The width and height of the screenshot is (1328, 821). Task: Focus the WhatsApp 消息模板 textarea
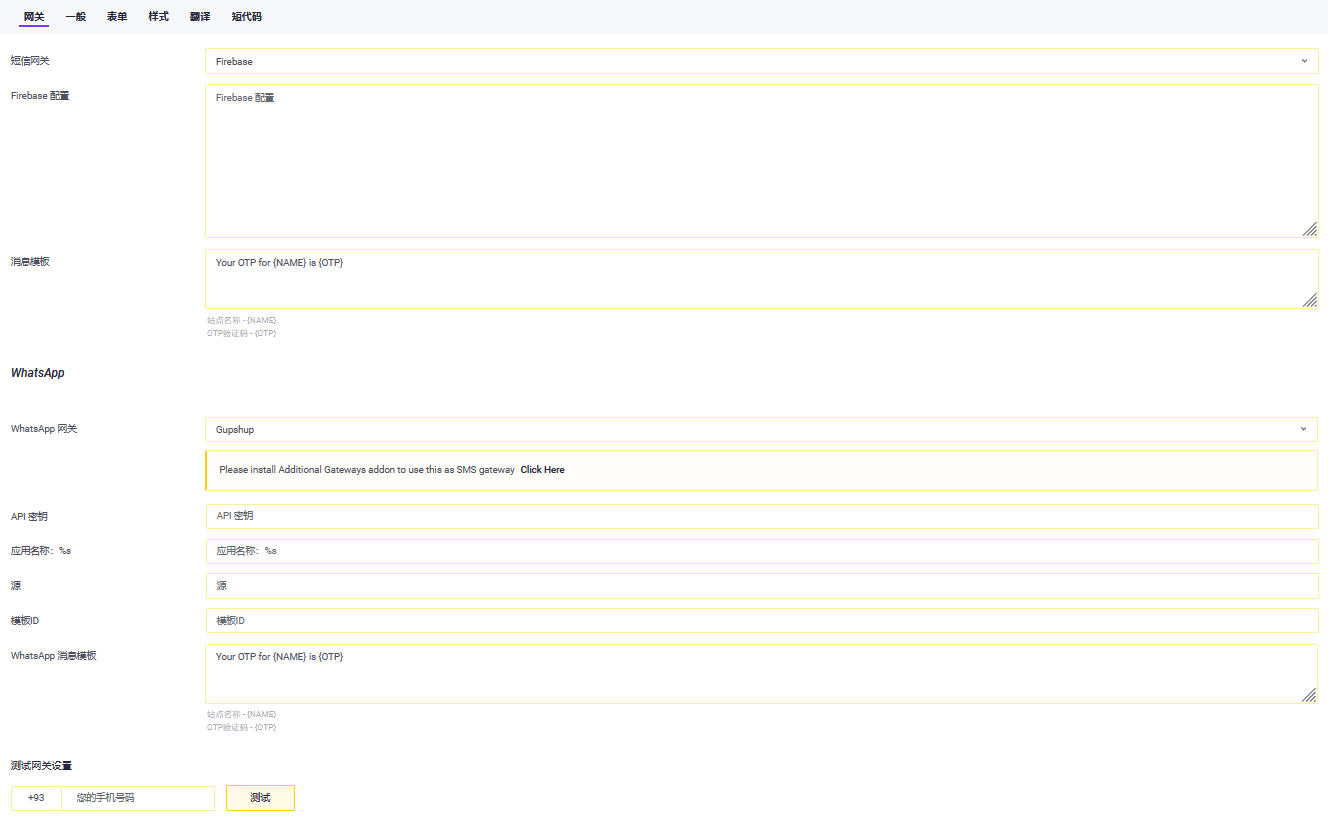point(760,674)
